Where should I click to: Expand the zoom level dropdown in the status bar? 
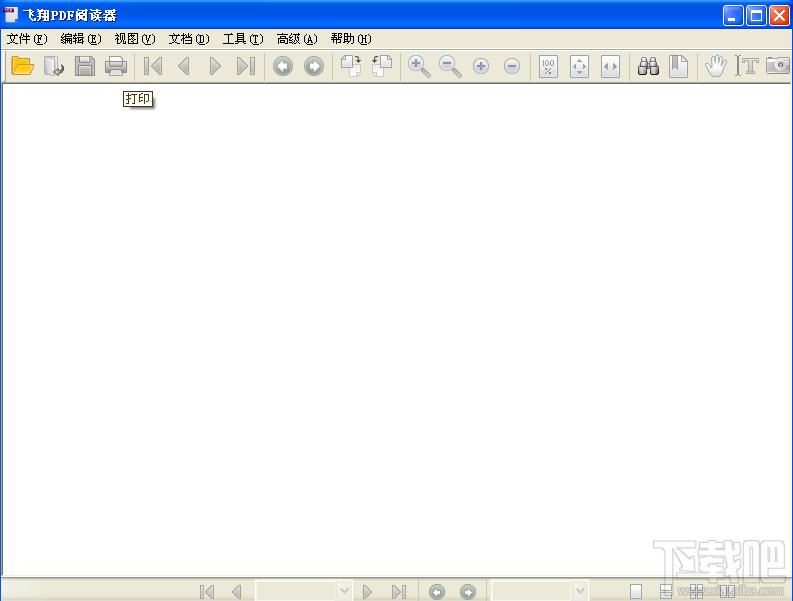[580, 590]
